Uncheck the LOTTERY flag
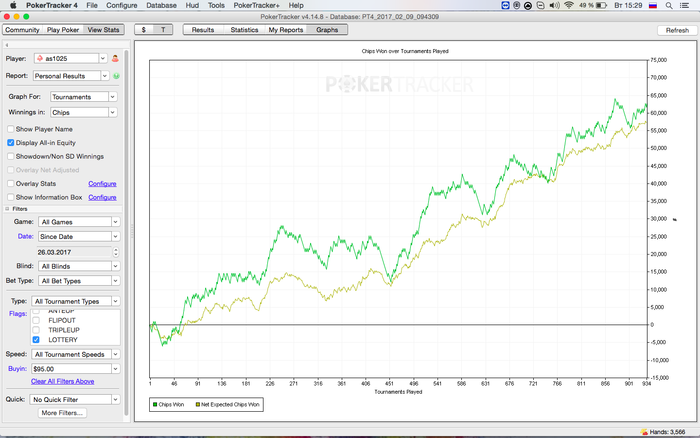Screen dimensions: 700x438 [x=36, y=340]
